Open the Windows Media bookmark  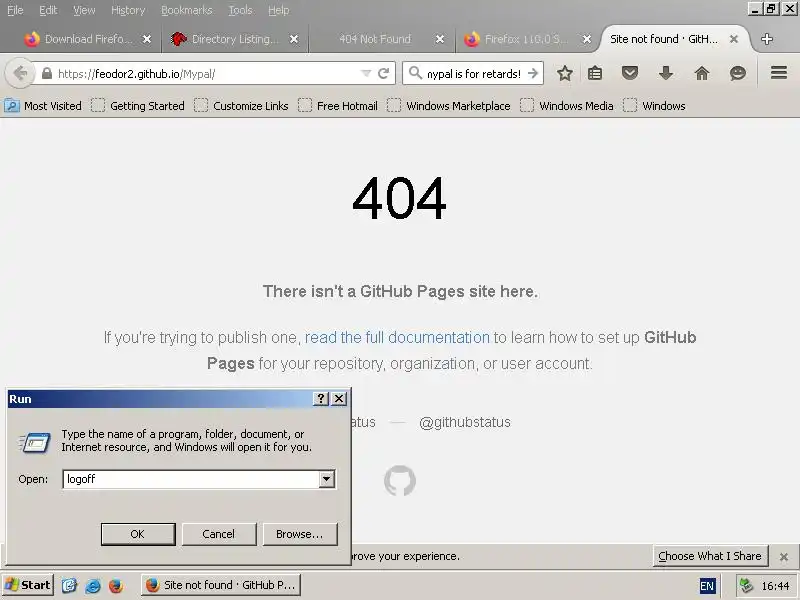click(x=567, y=106)
